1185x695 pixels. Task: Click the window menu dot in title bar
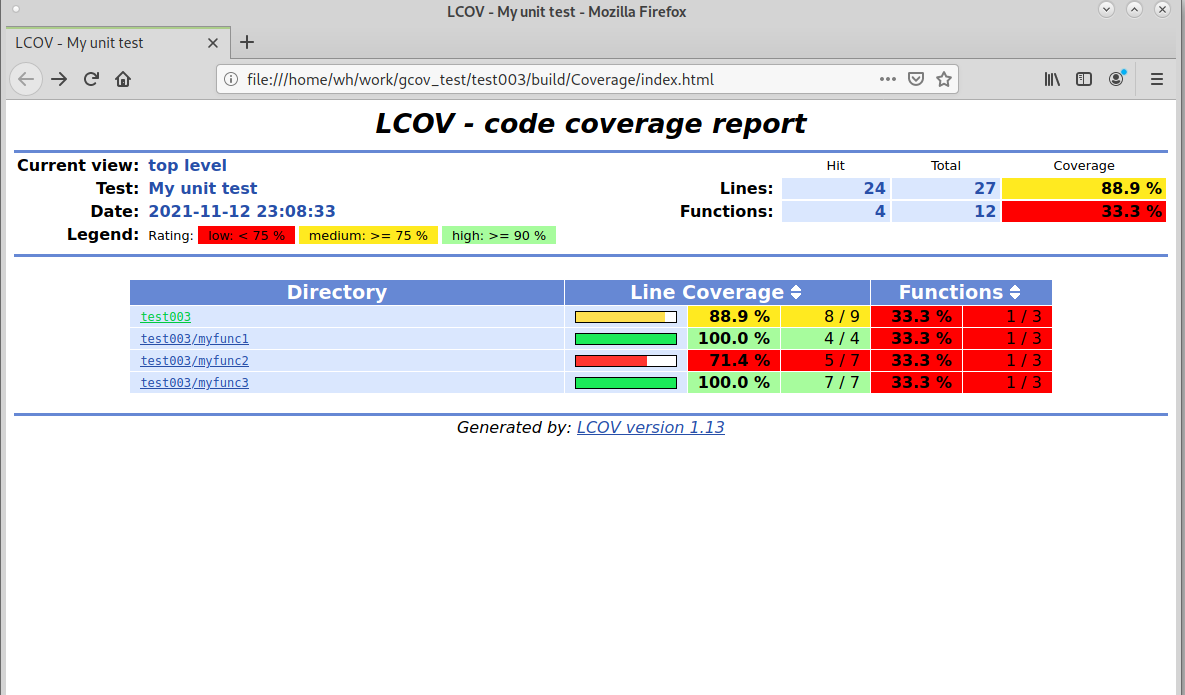pyautogui.click(x=16, y=10)
